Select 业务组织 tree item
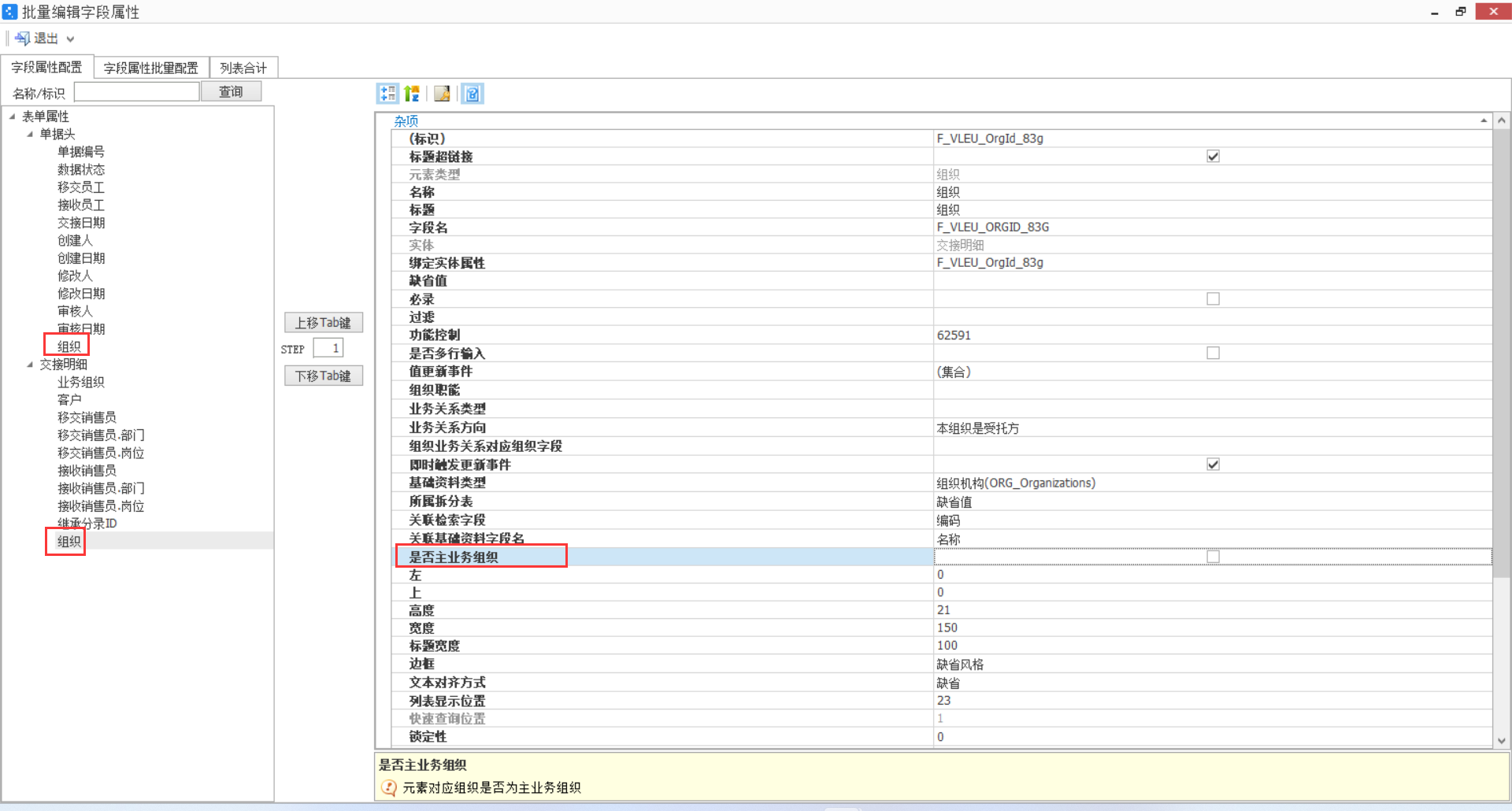This screenshot has height=811, width=1512. click(81, 382)
